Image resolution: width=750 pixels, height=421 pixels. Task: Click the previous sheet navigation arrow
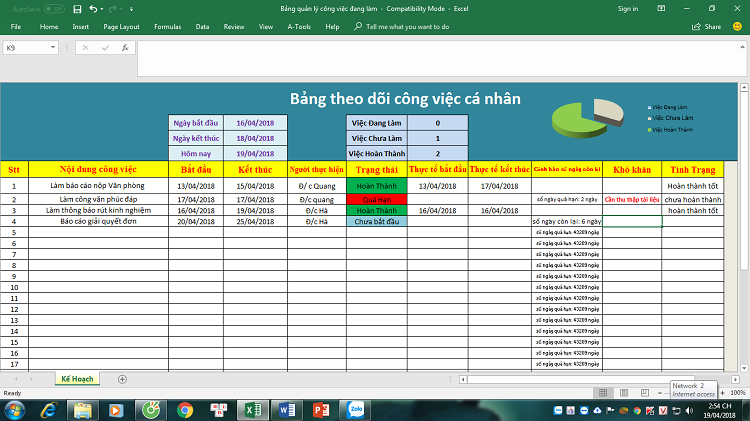click(16, 379)
